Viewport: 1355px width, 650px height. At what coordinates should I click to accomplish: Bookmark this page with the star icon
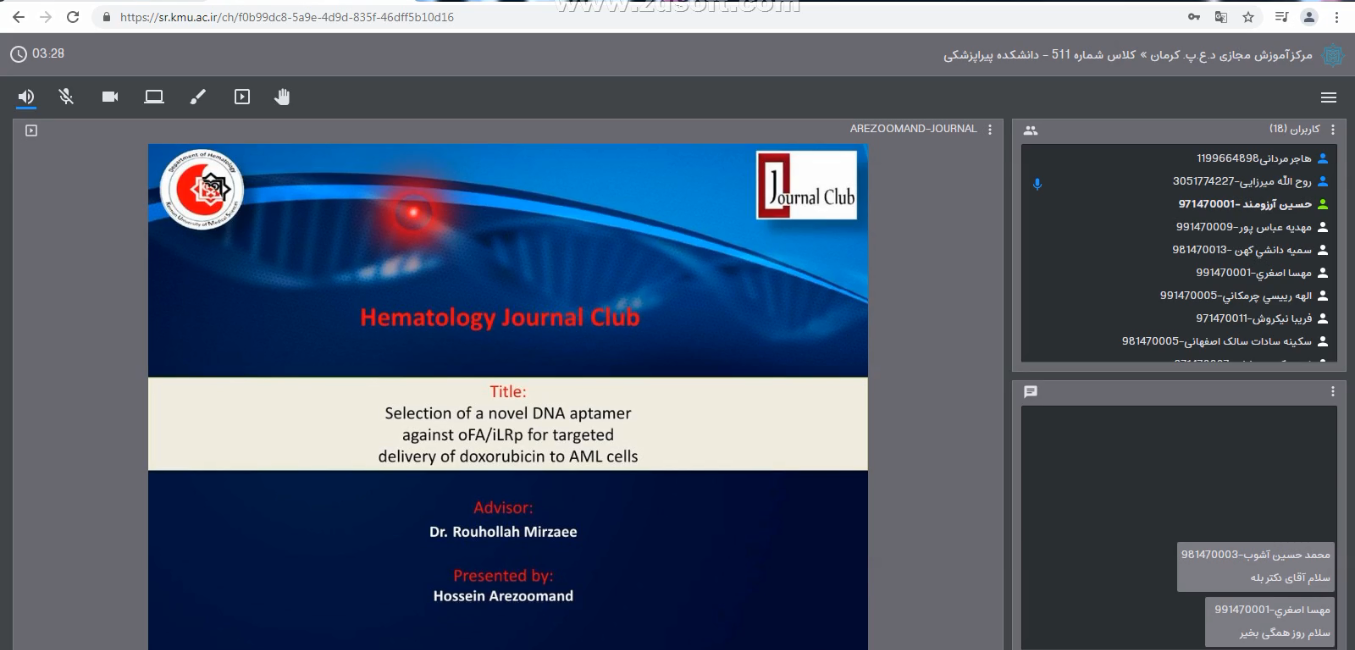[x=1248, y=17]
